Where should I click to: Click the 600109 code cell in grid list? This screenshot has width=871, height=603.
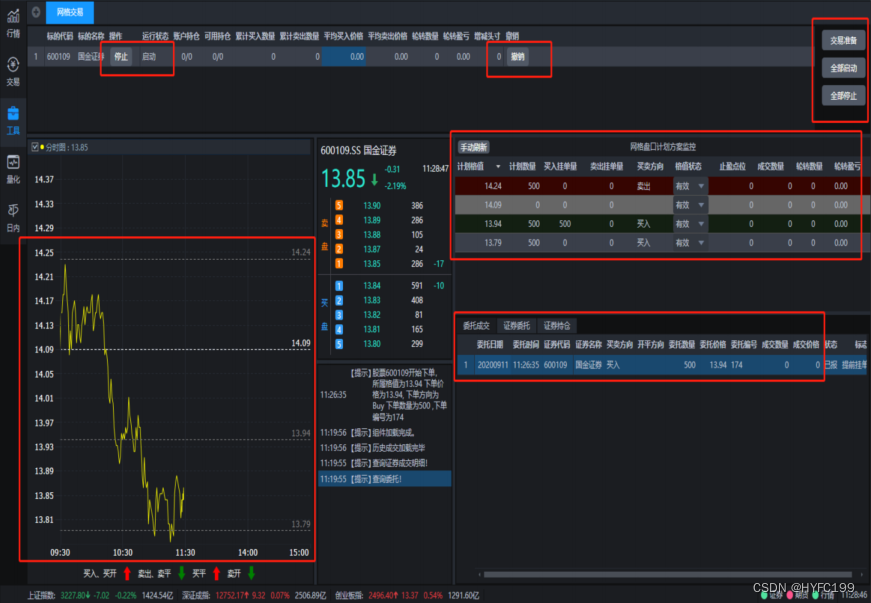point(58,57)
